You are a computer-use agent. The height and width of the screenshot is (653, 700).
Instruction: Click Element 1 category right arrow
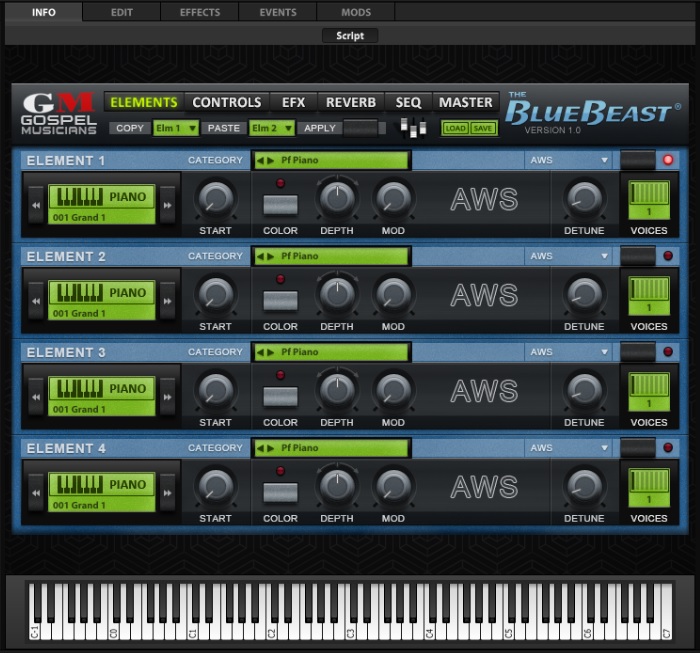[271, 161]
